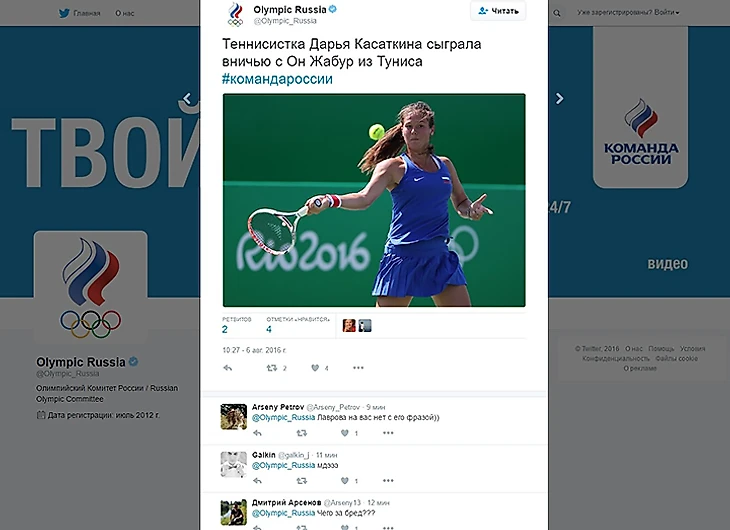The height and width of the screenshot is (530, 730).
Task: Open more options on Galkin's comment
Action: click(388, 481)
